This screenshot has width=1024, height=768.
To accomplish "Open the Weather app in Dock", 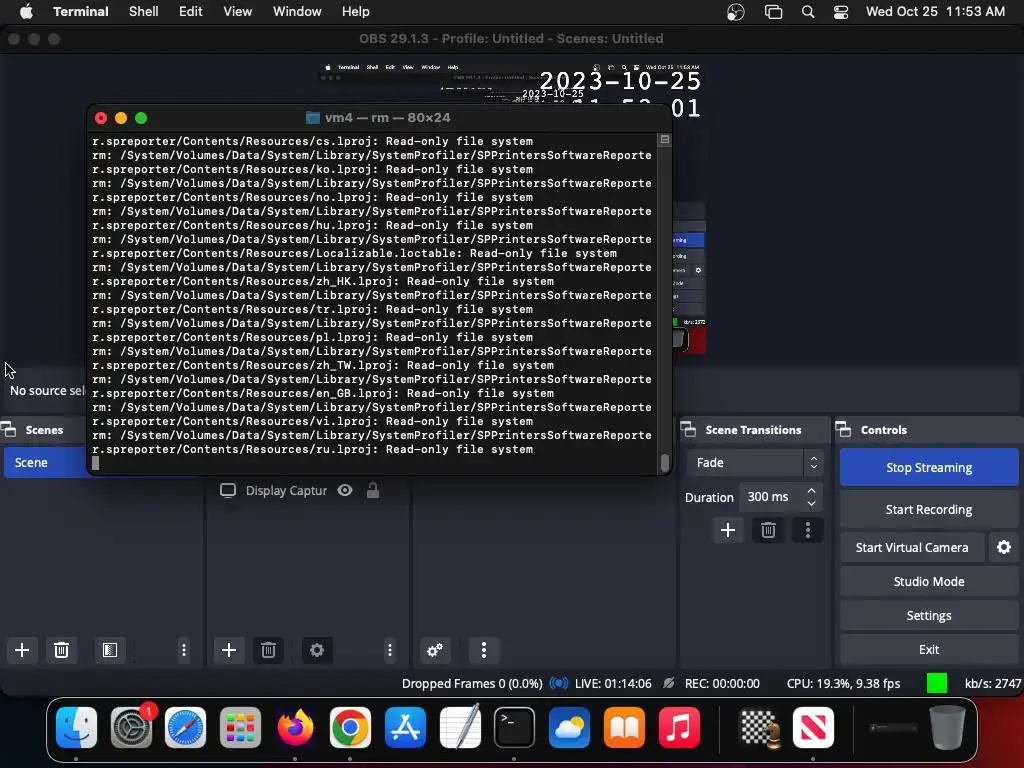I will pyautogui.click(x=569, y=728).
